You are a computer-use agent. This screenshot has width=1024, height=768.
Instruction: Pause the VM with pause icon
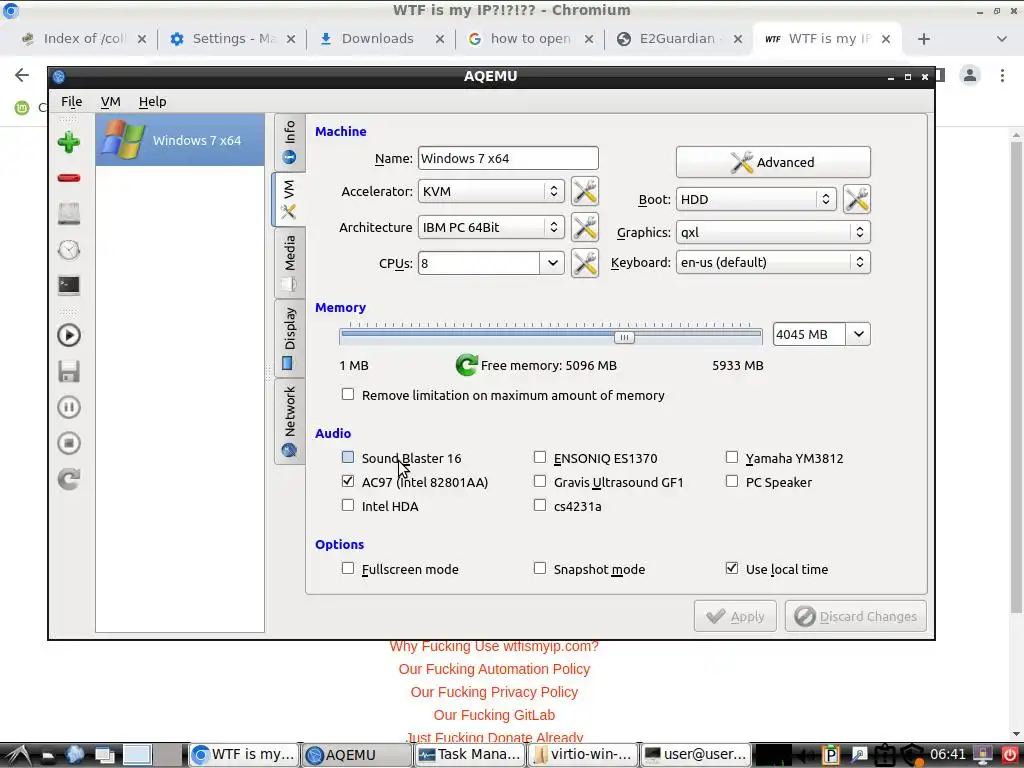[x=69, y=407]
